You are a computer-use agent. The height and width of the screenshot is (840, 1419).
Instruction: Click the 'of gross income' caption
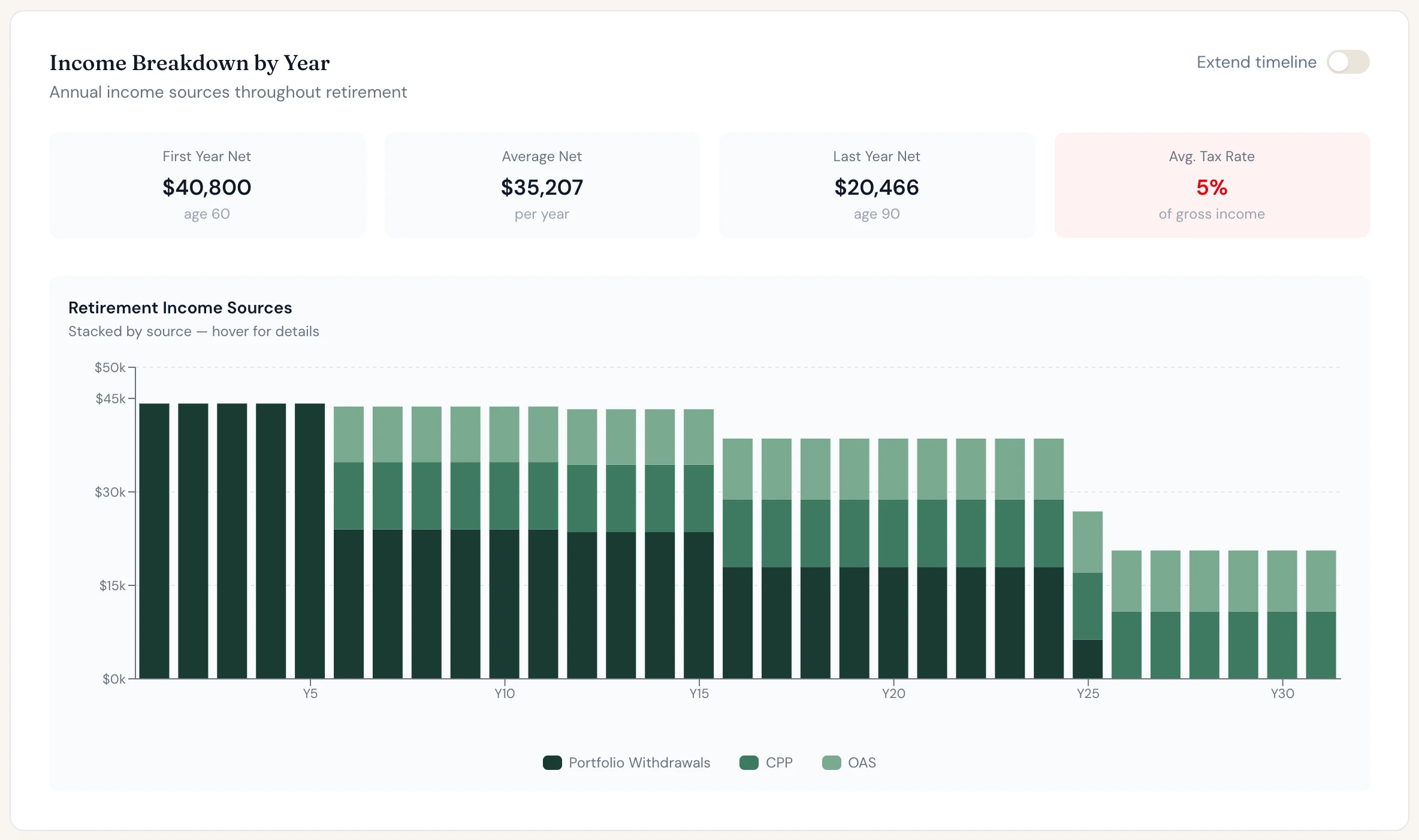click(x=1212, y=214)
